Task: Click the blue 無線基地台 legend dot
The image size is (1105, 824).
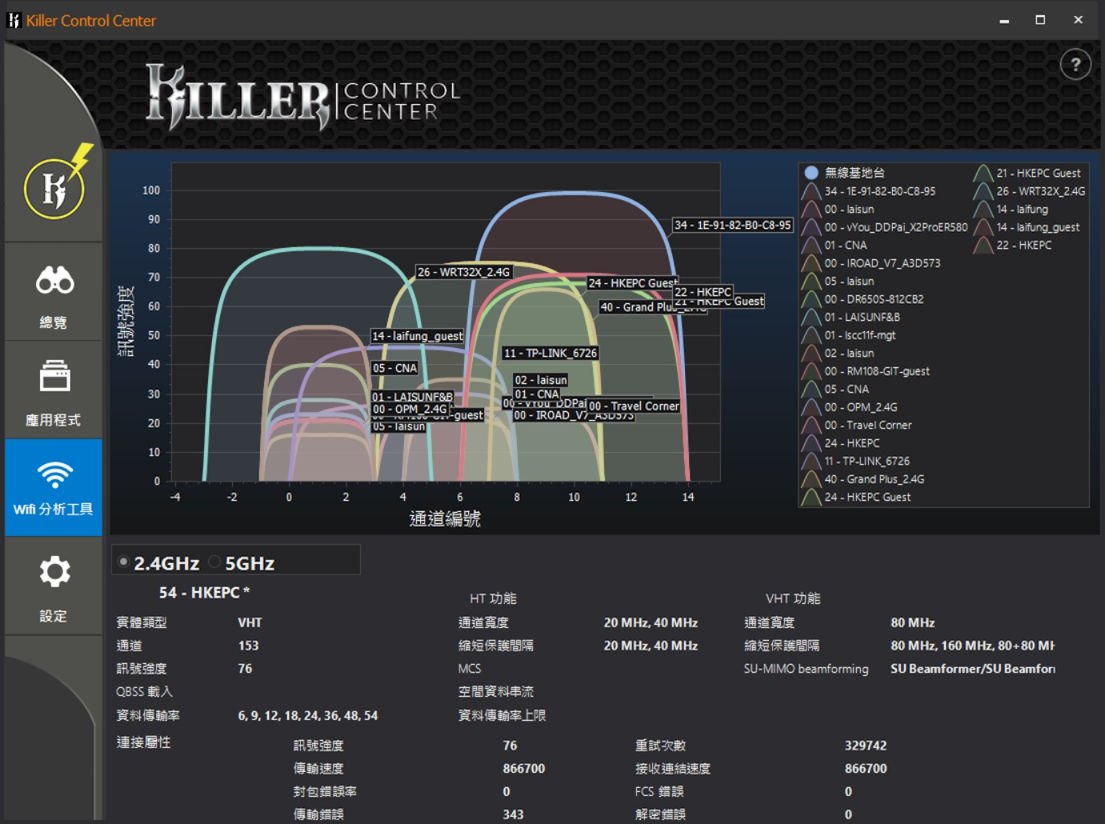Action: click(811, 173)
